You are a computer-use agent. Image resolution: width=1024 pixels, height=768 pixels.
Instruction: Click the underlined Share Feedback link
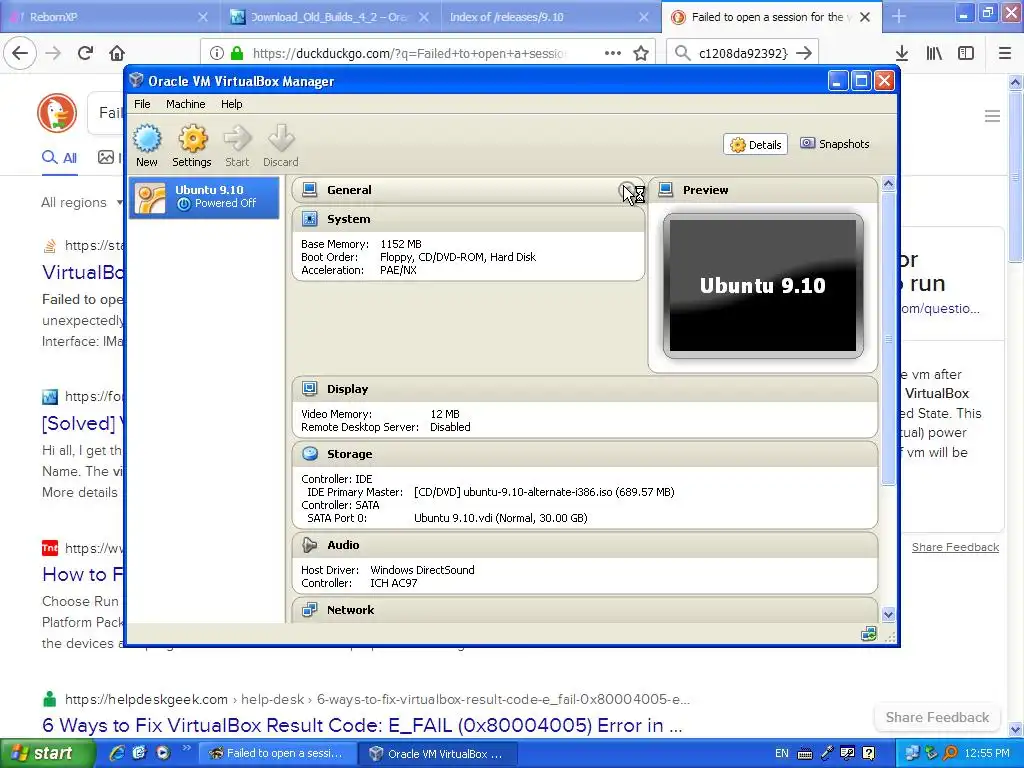point(955,547)
